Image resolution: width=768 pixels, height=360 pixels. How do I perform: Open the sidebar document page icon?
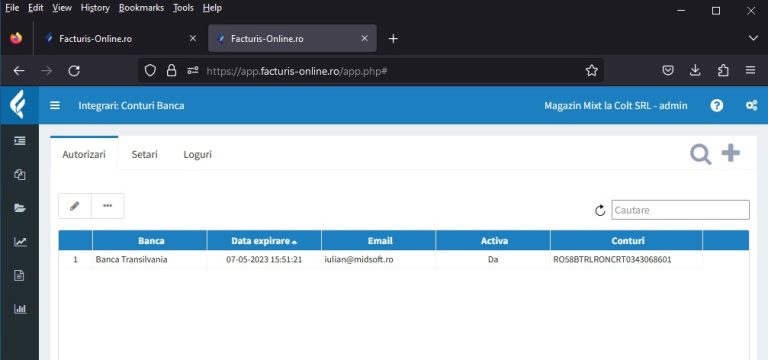coord(20,275)
